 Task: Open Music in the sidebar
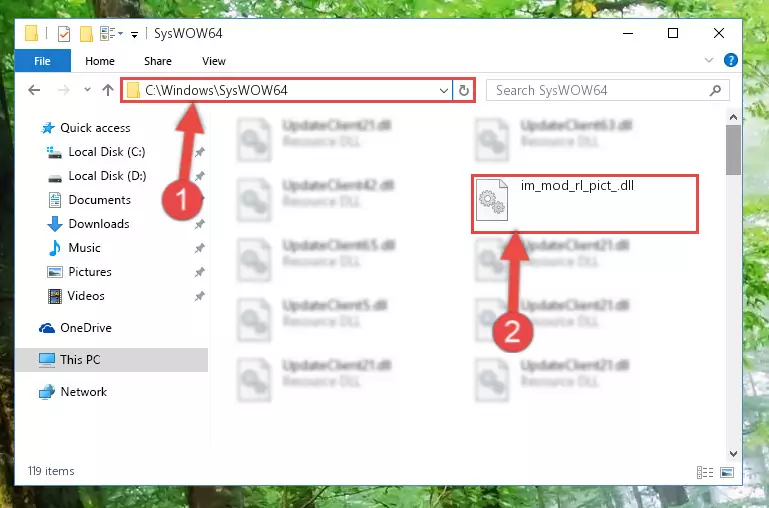point(84,248)
